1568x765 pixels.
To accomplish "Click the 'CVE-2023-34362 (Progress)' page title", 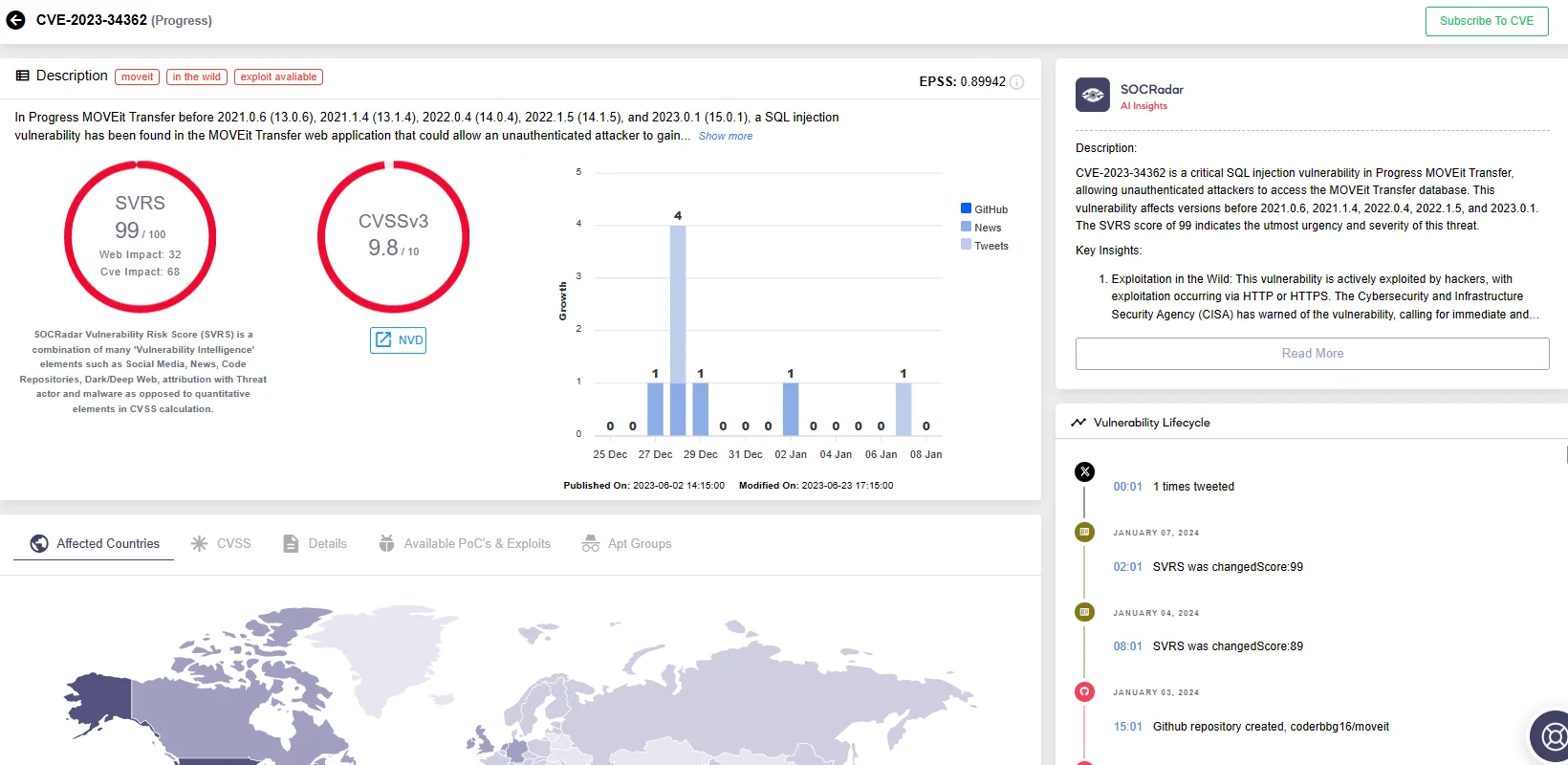I will [124, 20].
